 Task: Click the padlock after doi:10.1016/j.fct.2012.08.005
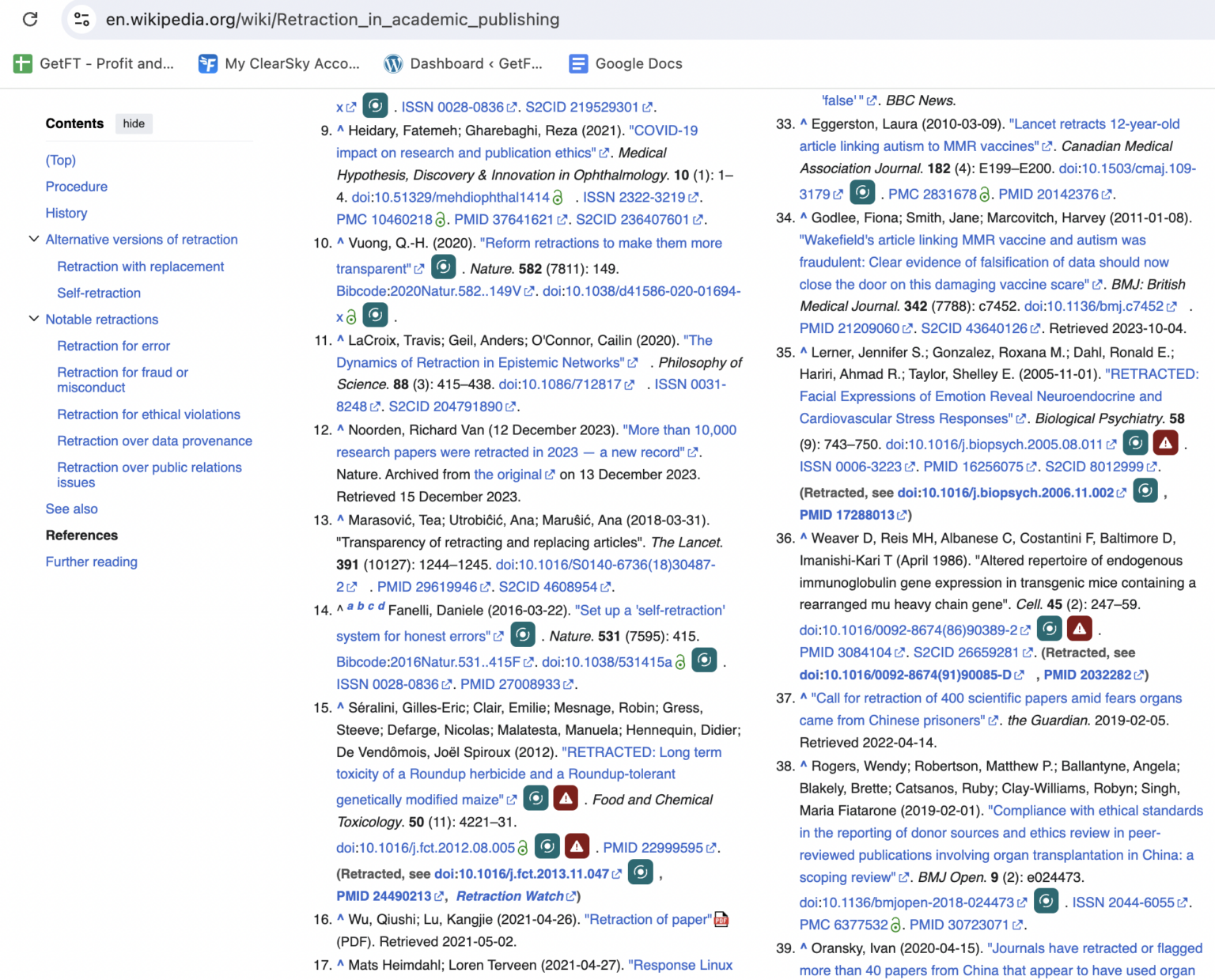[x=521, y=846]
